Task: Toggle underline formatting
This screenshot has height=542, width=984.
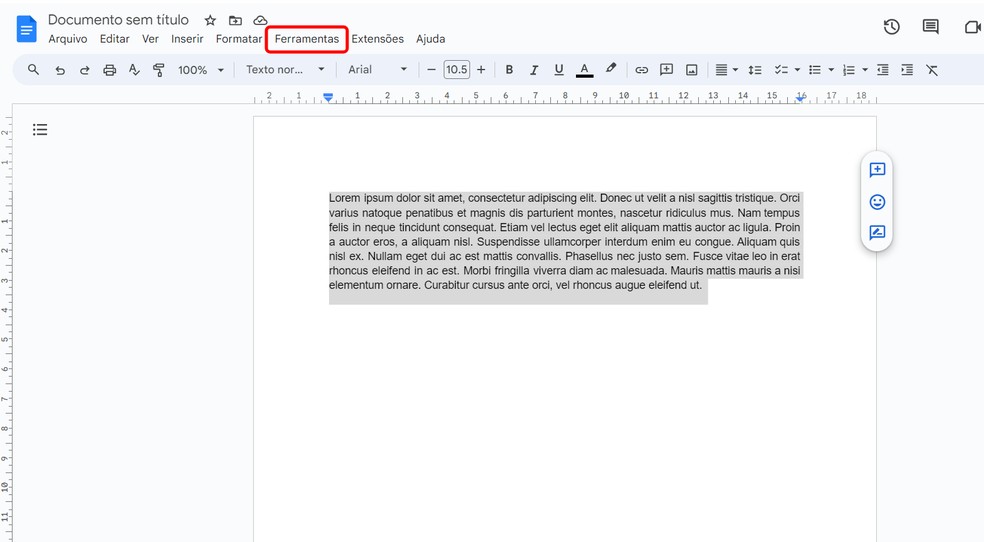Action: [x=559, y=70]
